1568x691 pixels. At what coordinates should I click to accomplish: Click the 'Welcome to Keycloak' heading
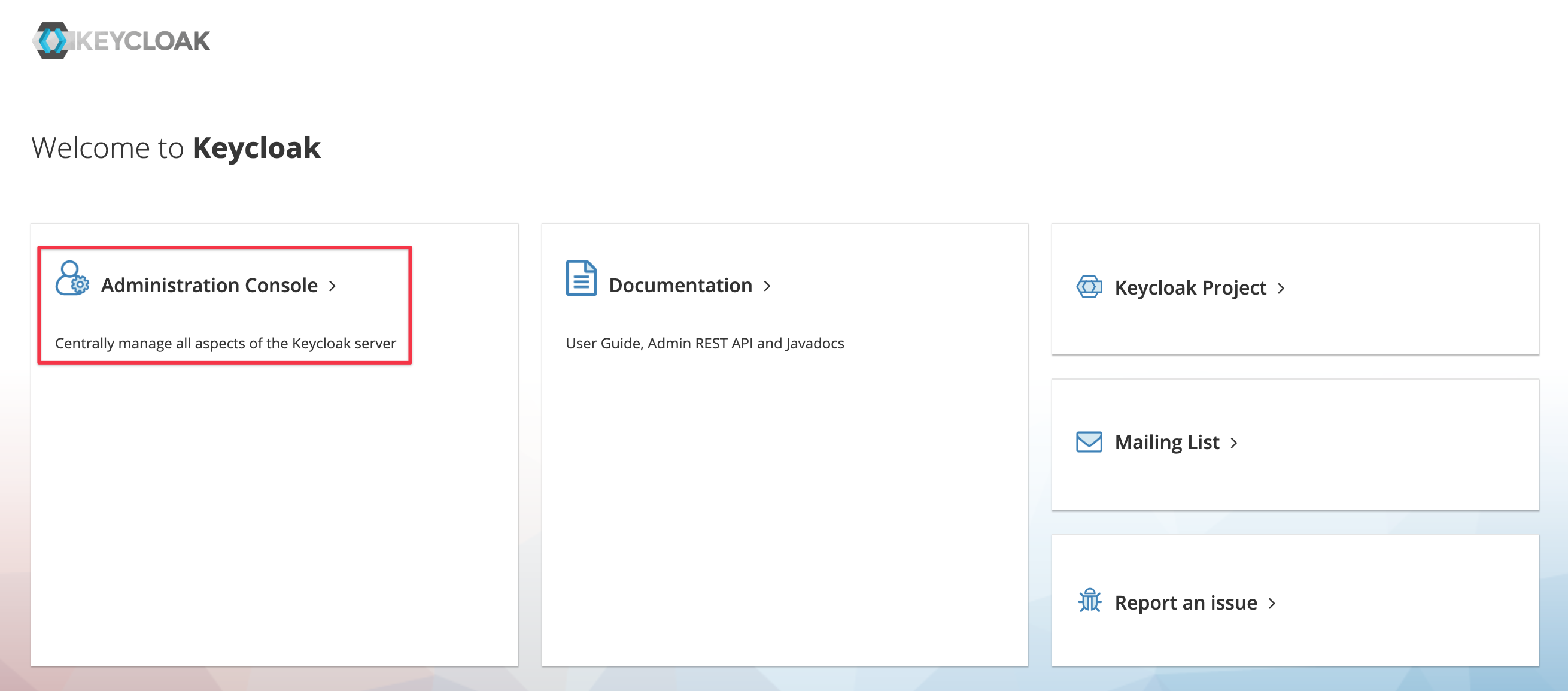(x=176, y=148)
